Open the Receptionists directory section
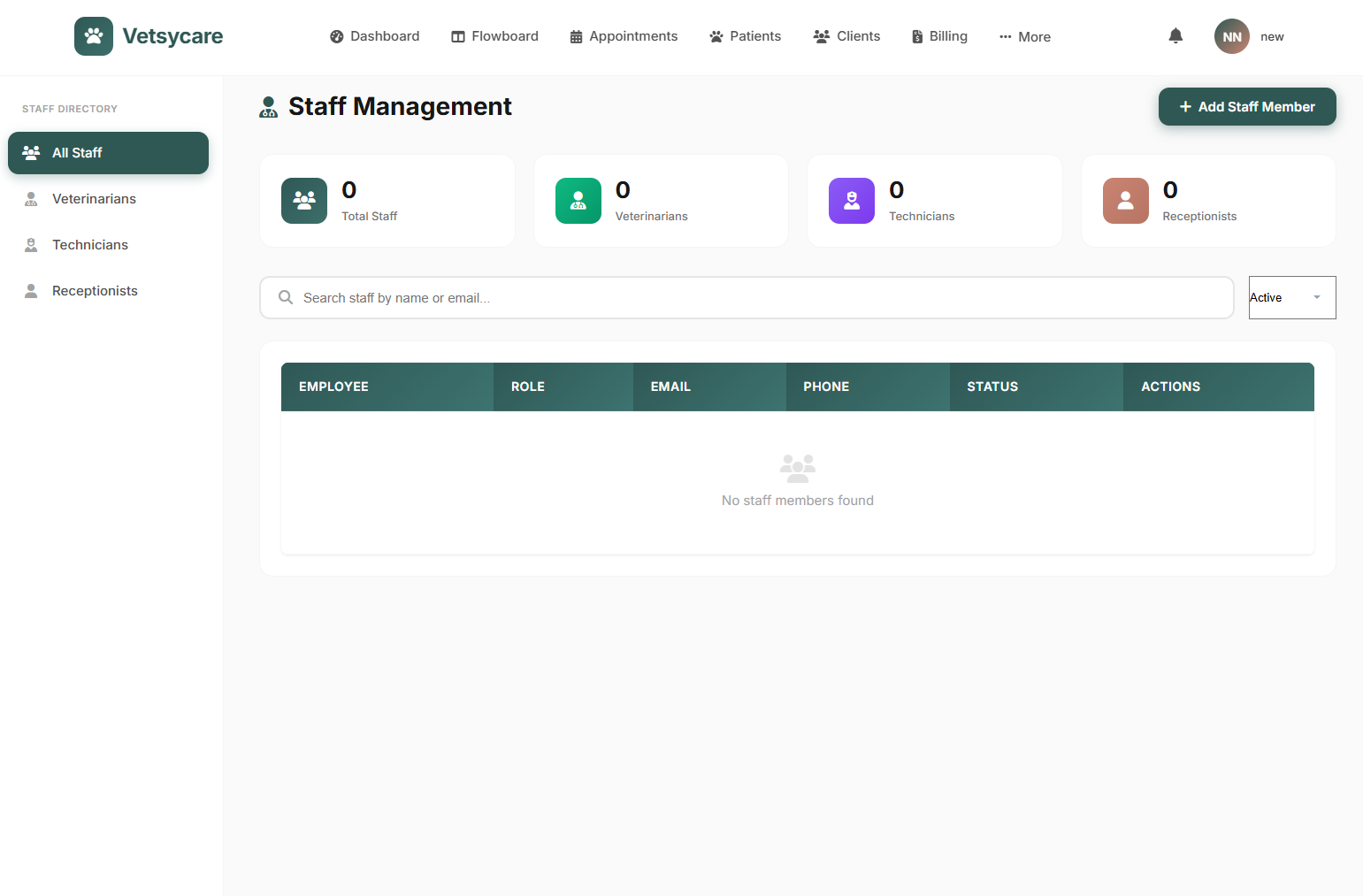1363x896 pixels. click(95, 290)
